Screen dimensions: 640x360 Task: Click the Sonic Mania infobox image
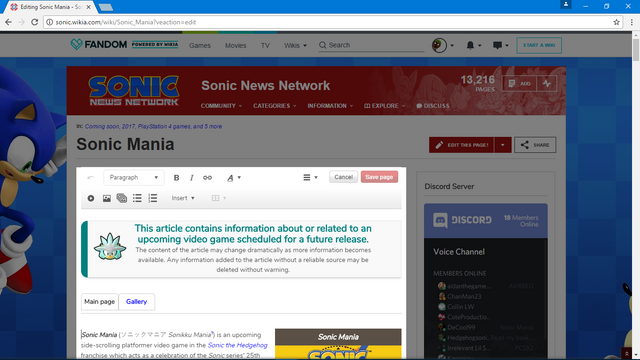[x=338, y=352]
